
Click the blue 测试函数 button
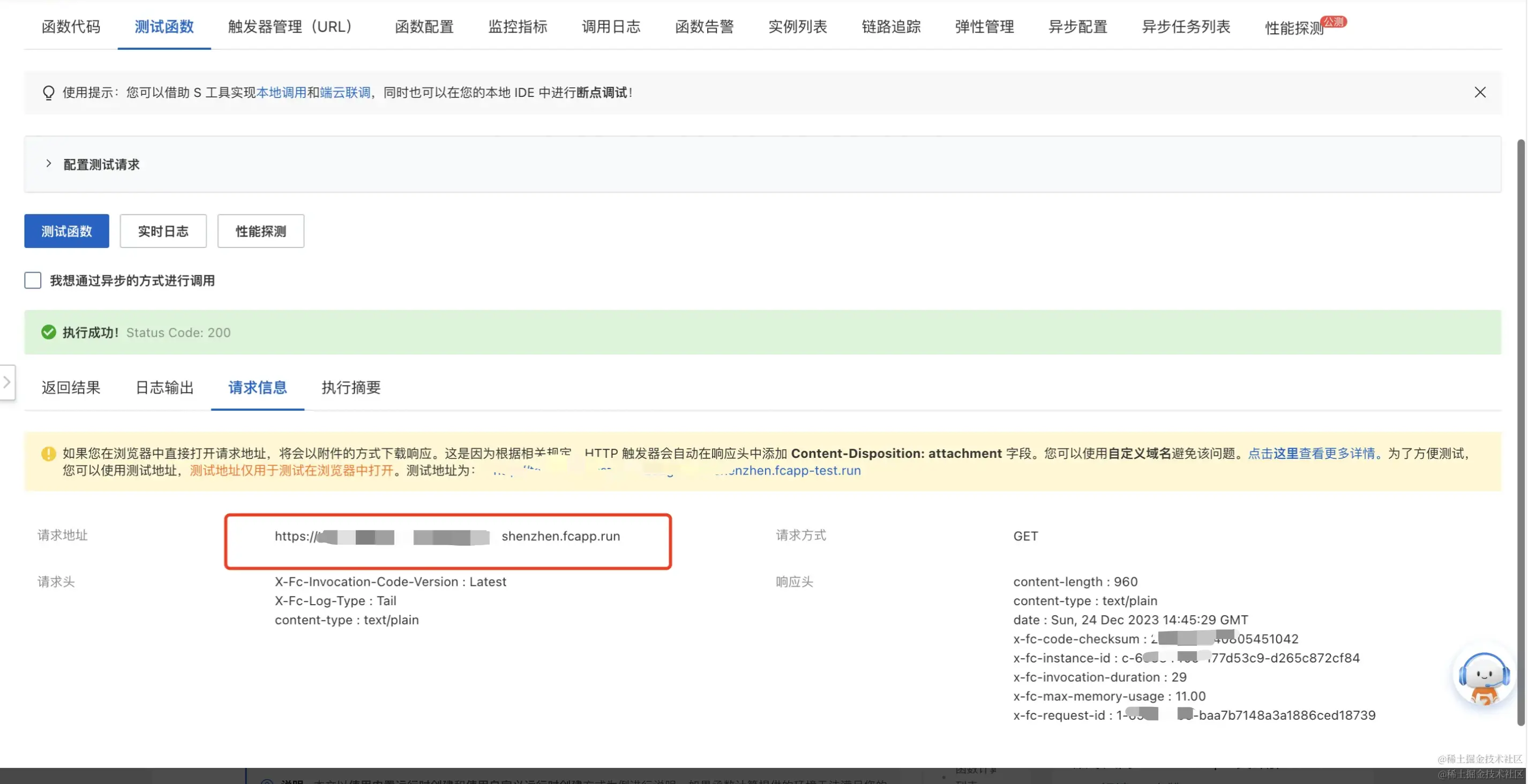tap(66, 231)
